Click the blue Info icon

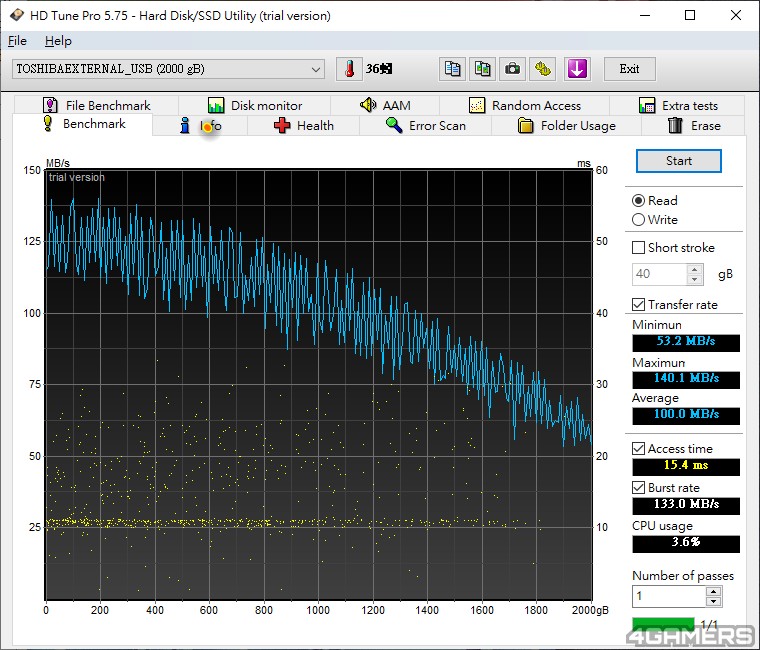tap(185, 126)
